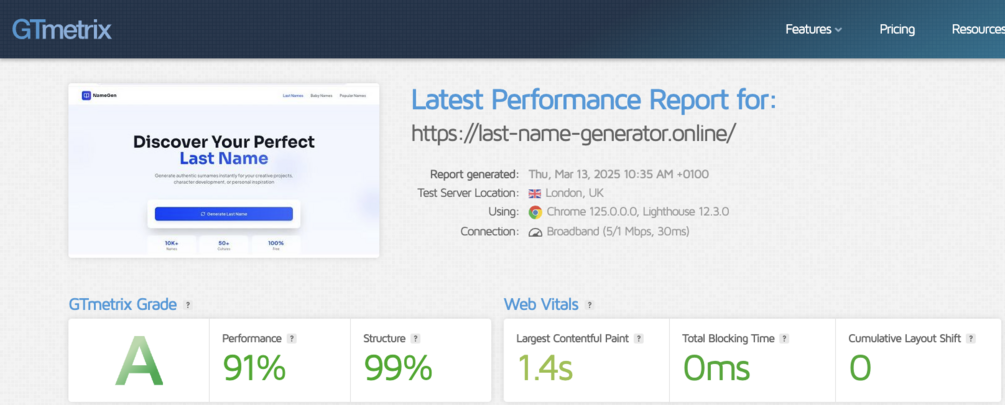Click the GTmetrix Grade heading
This screenshot has width=1005, height=405.
coord(122,304)
